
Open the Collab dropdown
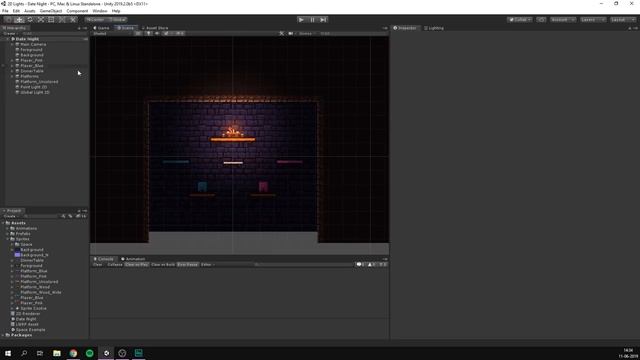[x=520, y=20]
